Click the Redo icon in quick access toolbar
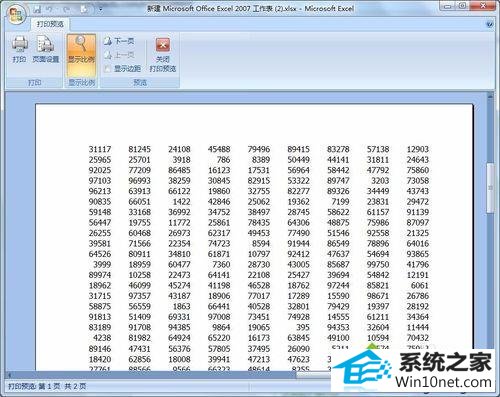Screen dimensions: 500x397 pyautogui.click(x=67, y=9)
